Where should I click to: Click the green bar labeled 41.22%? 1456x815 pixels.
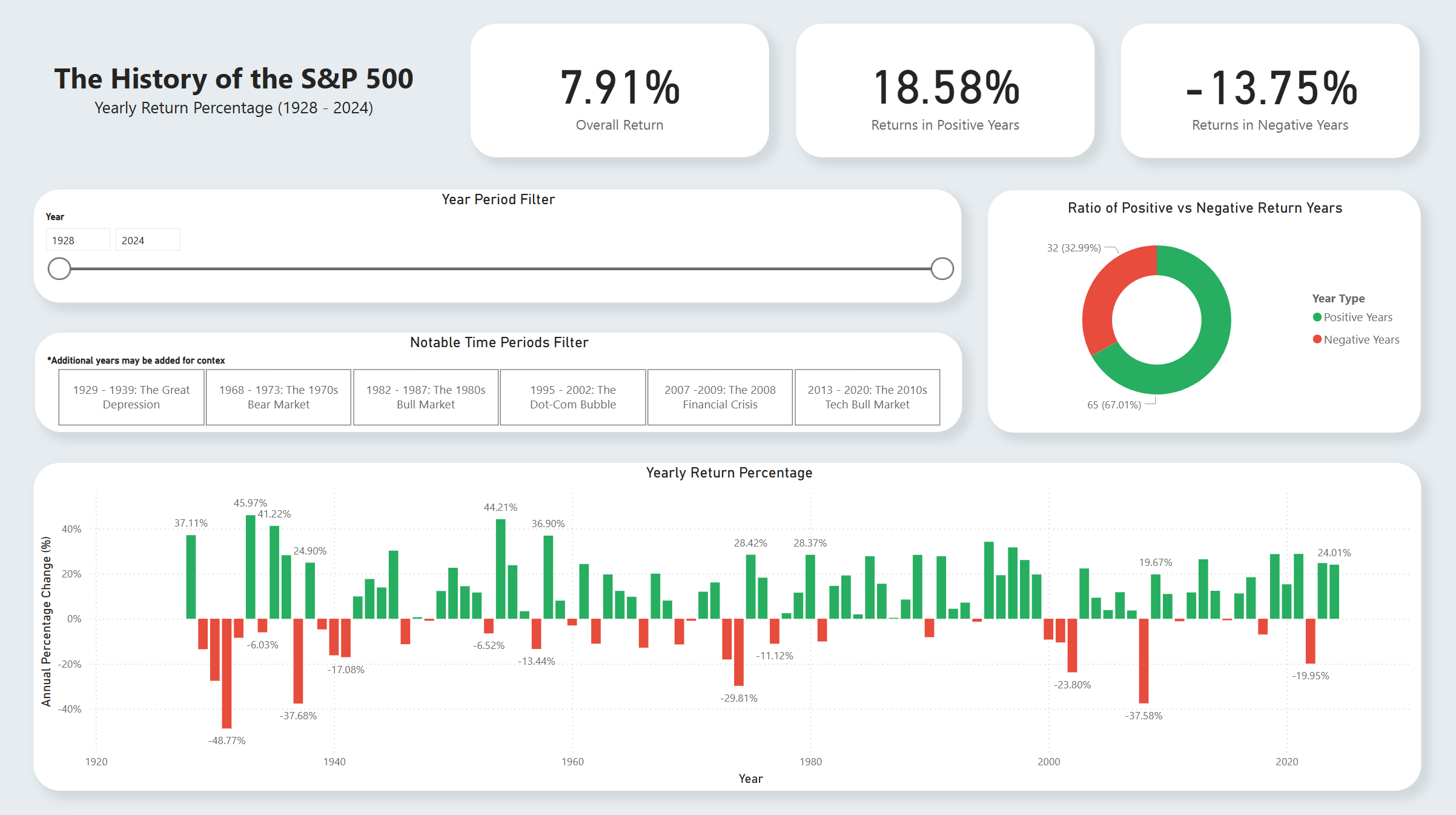274,573
